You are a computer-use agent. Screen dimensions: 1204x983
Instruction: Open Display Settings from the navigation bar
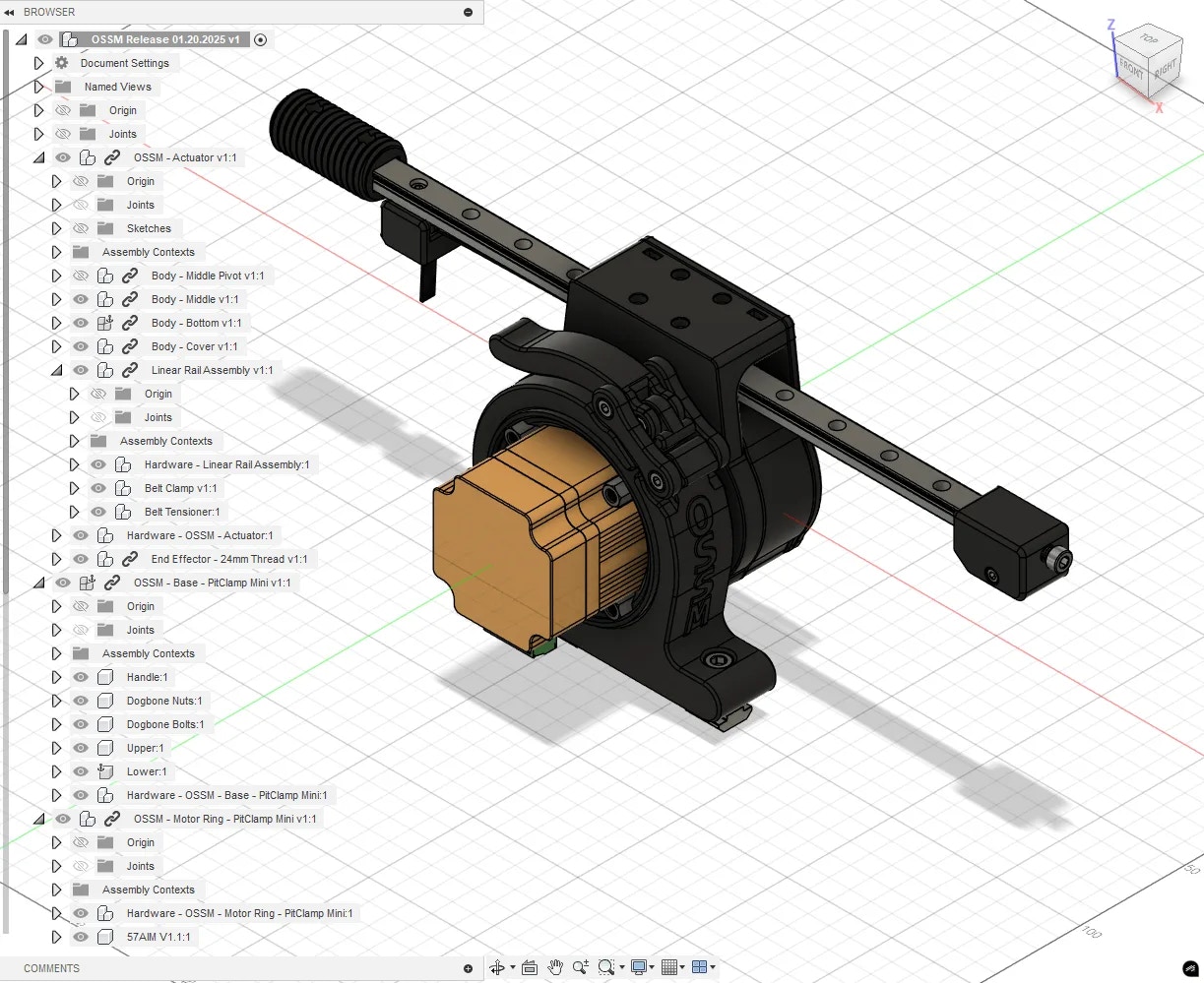[x=640, y=967]
